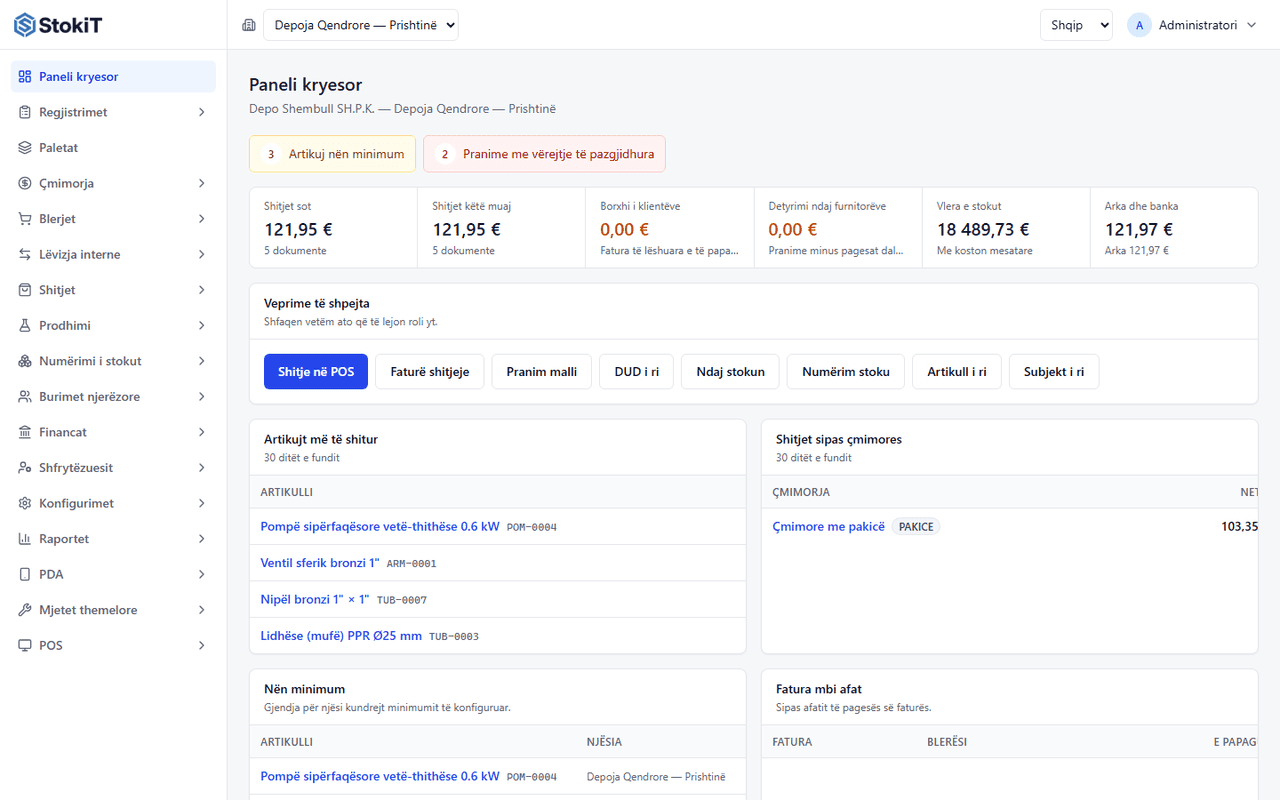Image resolution: width=1280 pixels, height=800 pixels.
Task: Open the Shitjet menu item
Action: point(113,290)
